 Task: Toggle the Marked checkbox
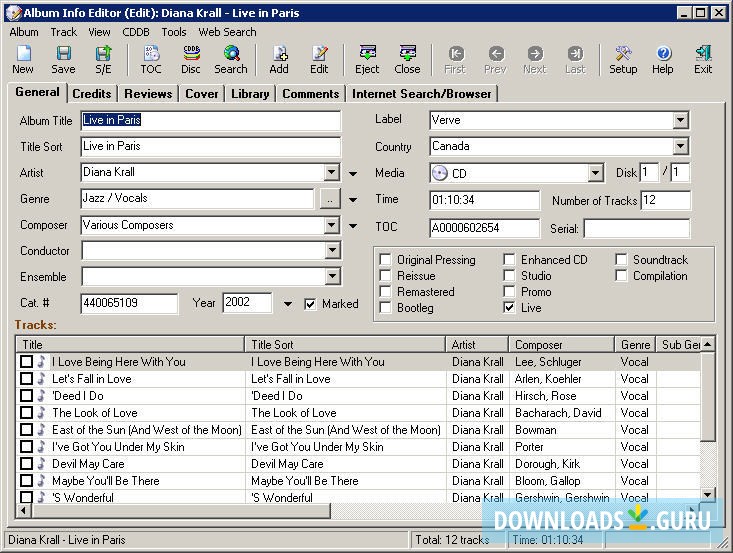311,304
